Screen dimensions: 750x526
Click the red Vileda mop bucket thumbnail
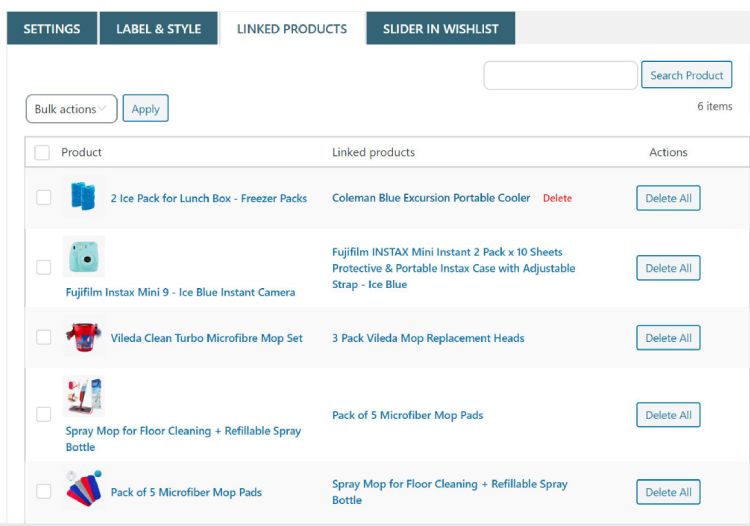84,337
